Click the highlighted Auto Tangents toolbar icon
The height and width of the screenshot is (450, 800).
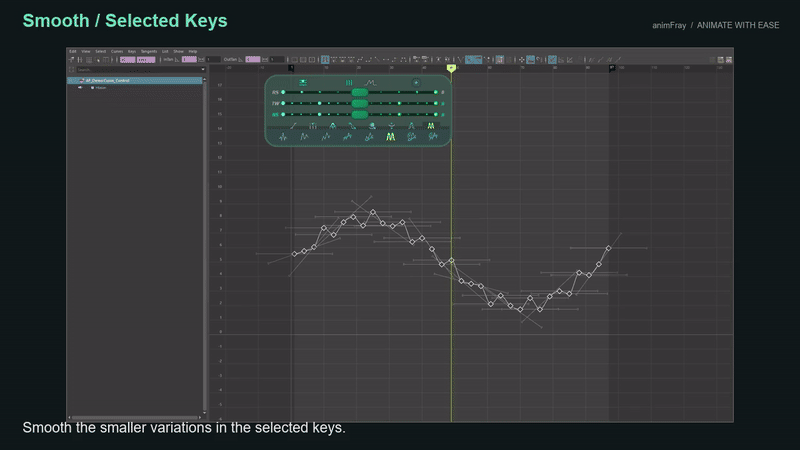tap(325, 60)
